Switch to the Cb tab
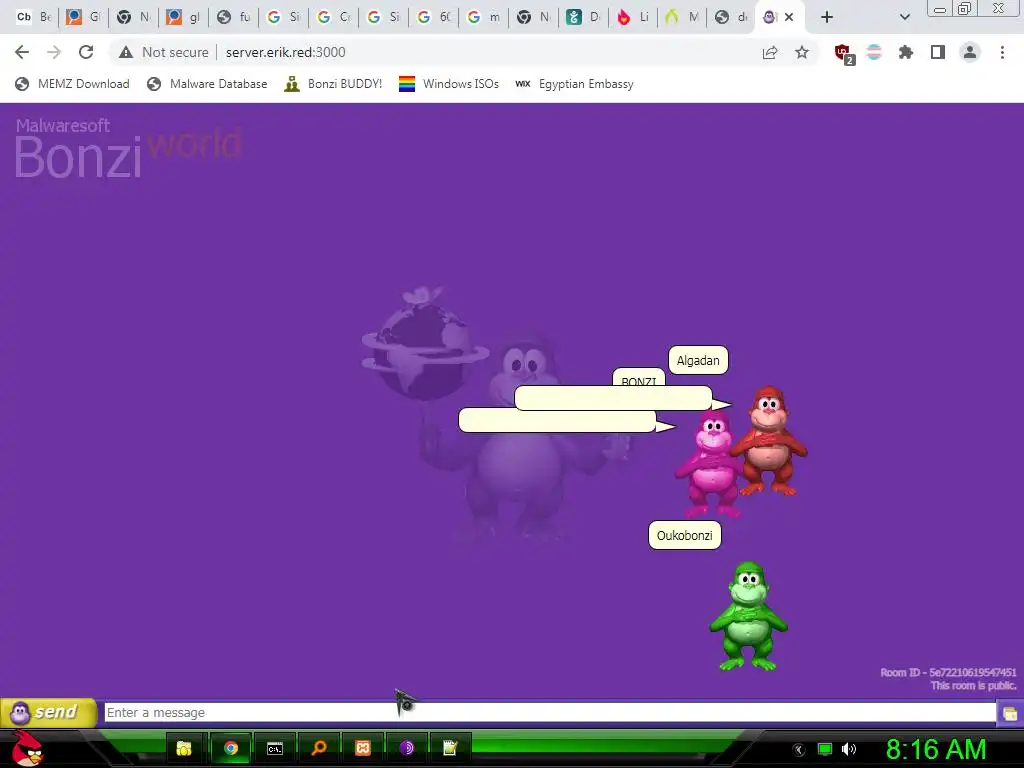 [33, 17]
